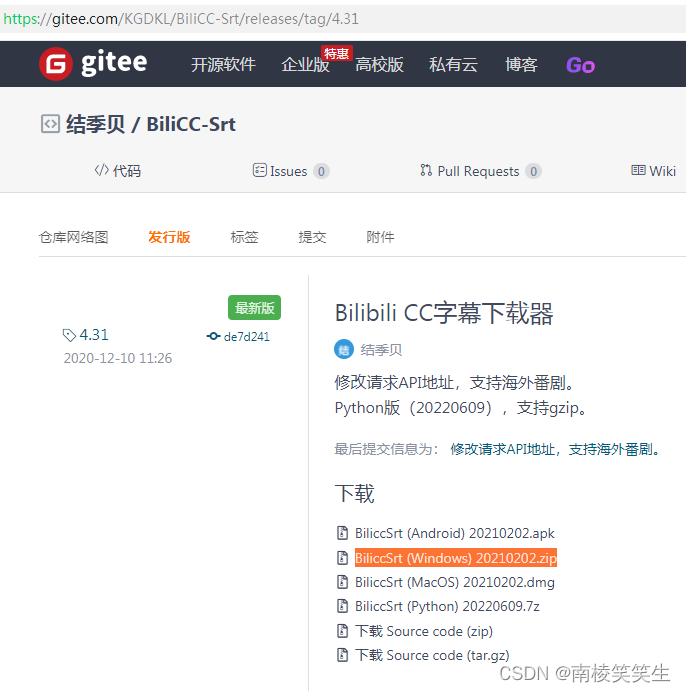Click the Pull Requests count badge 0
This screenshot has height=692, width=686.
(x=533, y=171)
